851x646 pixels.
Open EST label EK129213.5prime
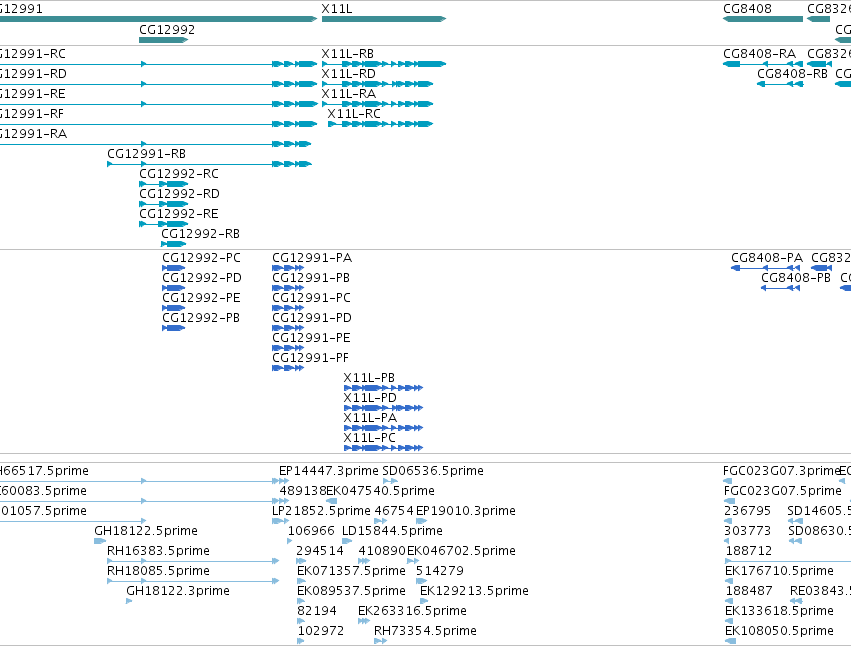pyautogui.click(x=474, y=592)
